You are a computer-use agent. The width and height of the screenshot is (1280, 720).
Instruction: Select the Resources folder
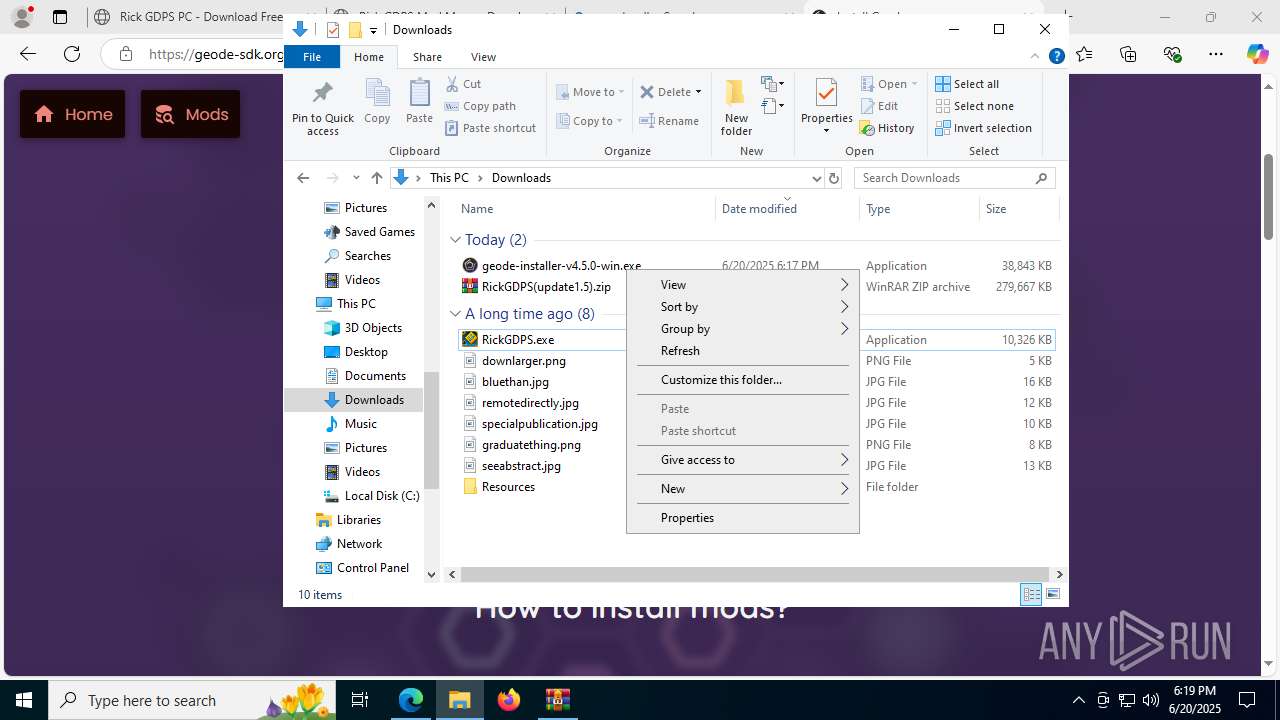499,487
